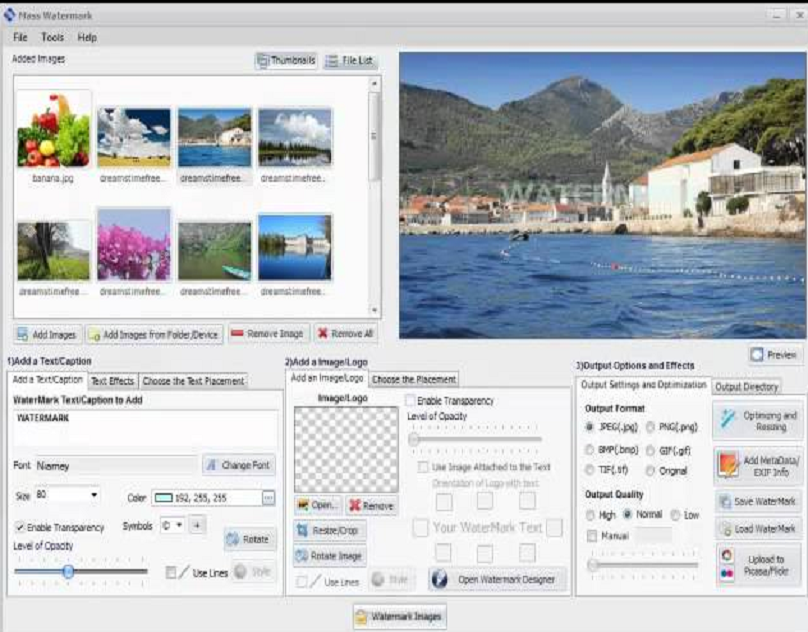
Task: Open the font Size dropdown
Action: [x=94, y=495]
